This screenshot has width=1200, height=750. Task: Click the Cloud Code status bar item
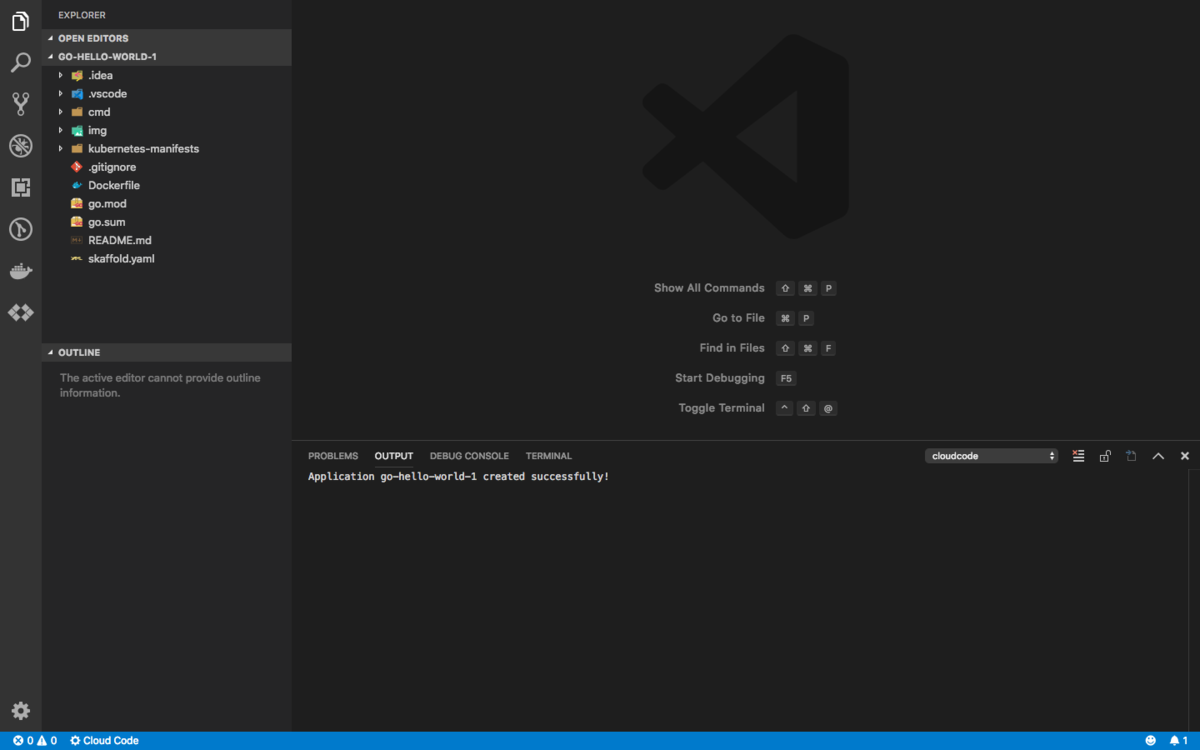click(x=104, y=741)
